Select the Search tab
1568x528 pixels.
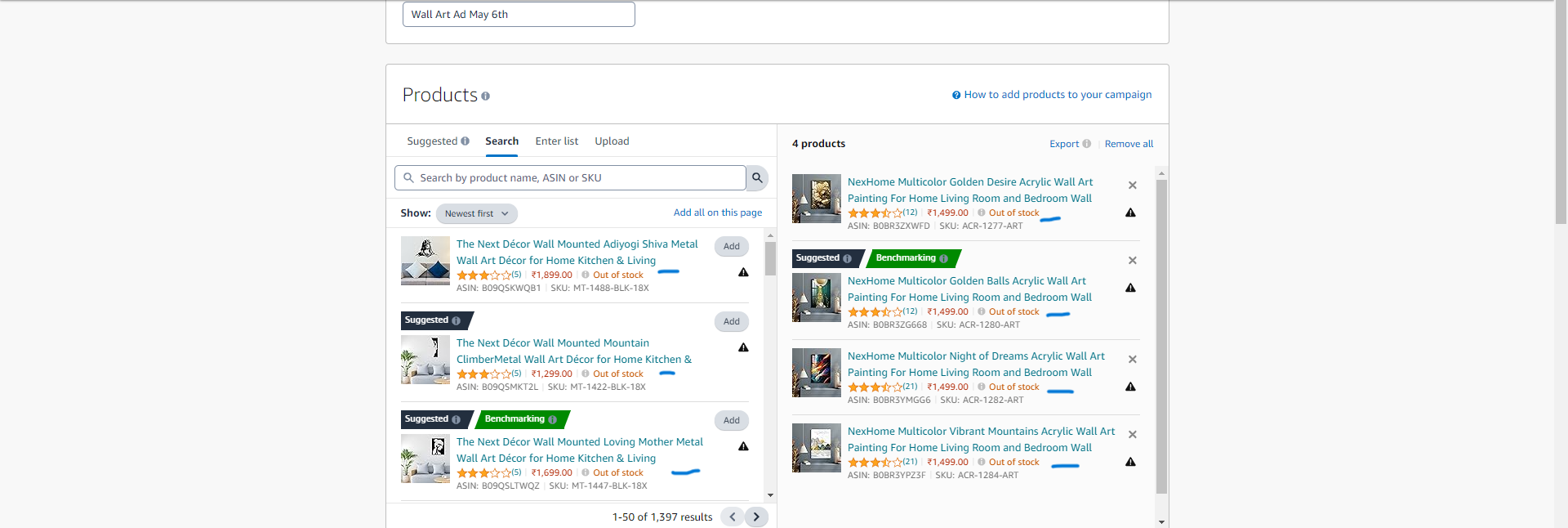point(501,141)
